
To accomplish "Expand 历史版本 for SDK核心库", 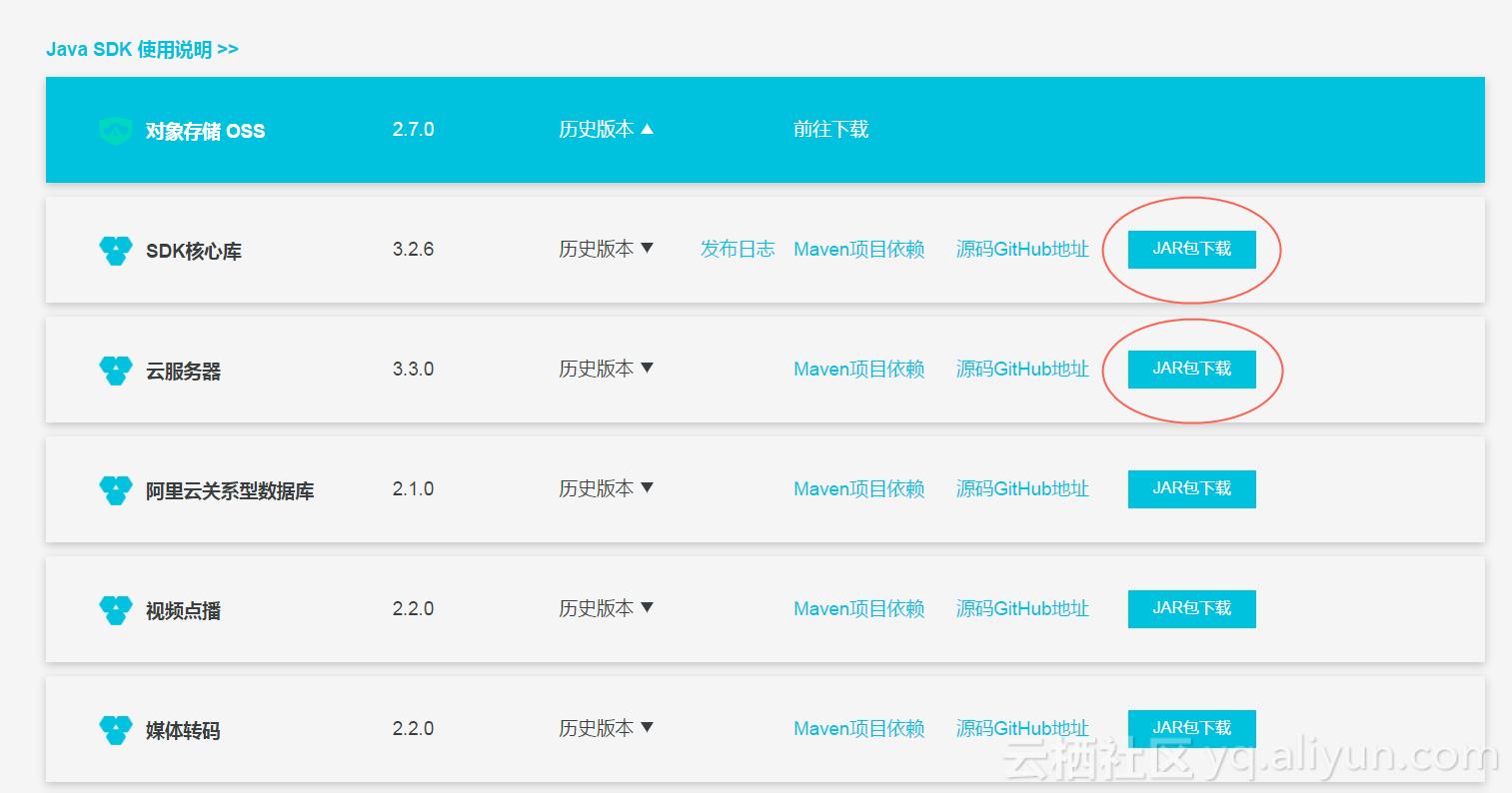I will pos(605,249).
